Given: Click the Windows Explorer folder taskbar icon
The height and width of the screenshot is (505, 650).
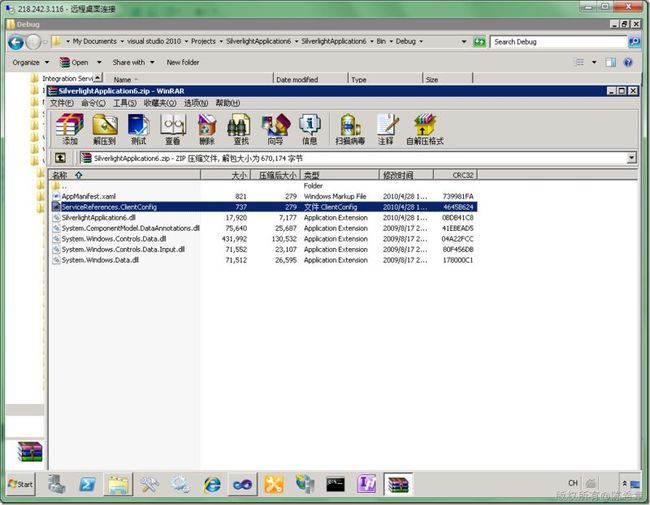Looking at the screenshot, I should coord(119,484).
